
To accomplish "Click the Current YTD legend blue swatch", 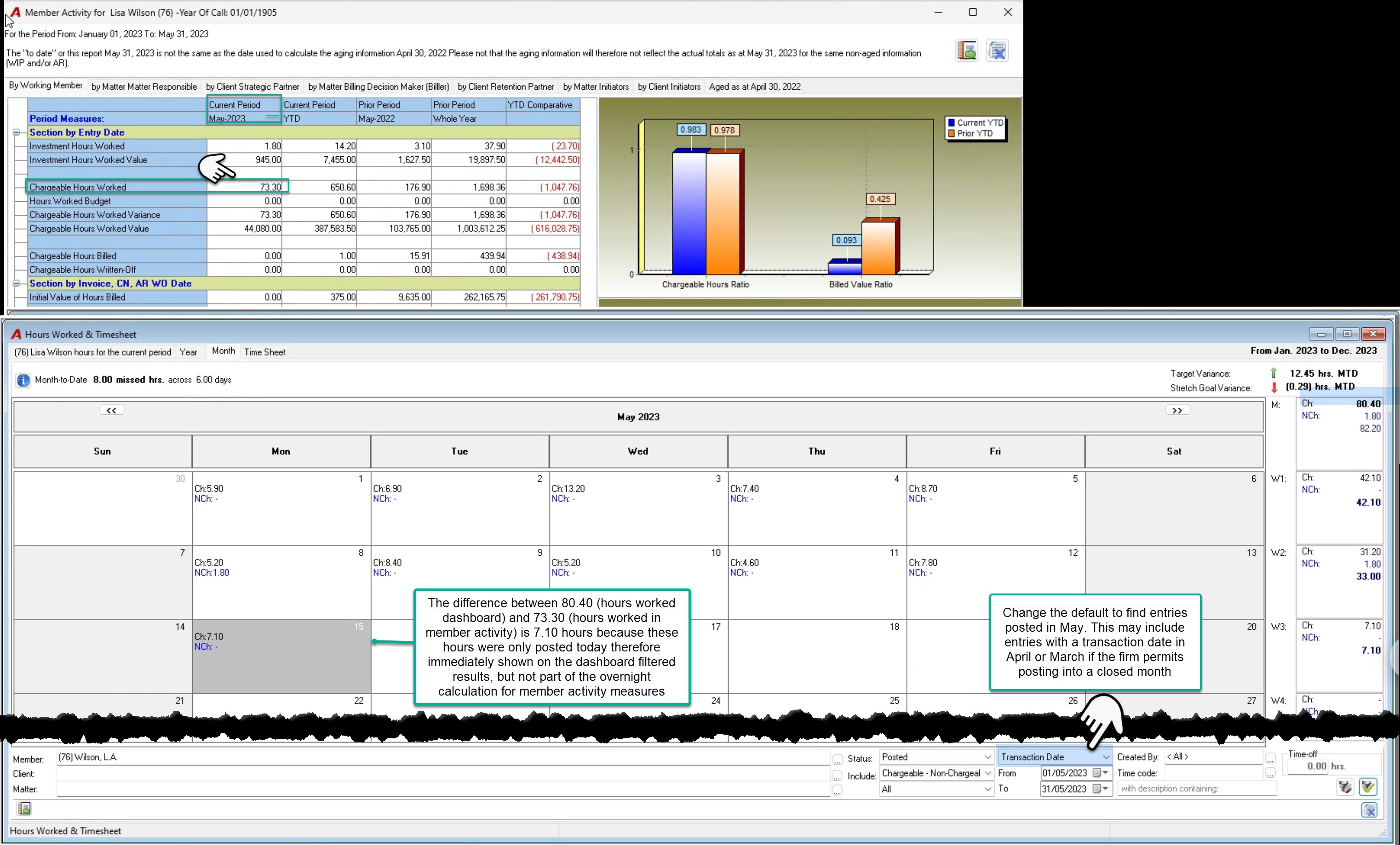I will tap(951, 123).
